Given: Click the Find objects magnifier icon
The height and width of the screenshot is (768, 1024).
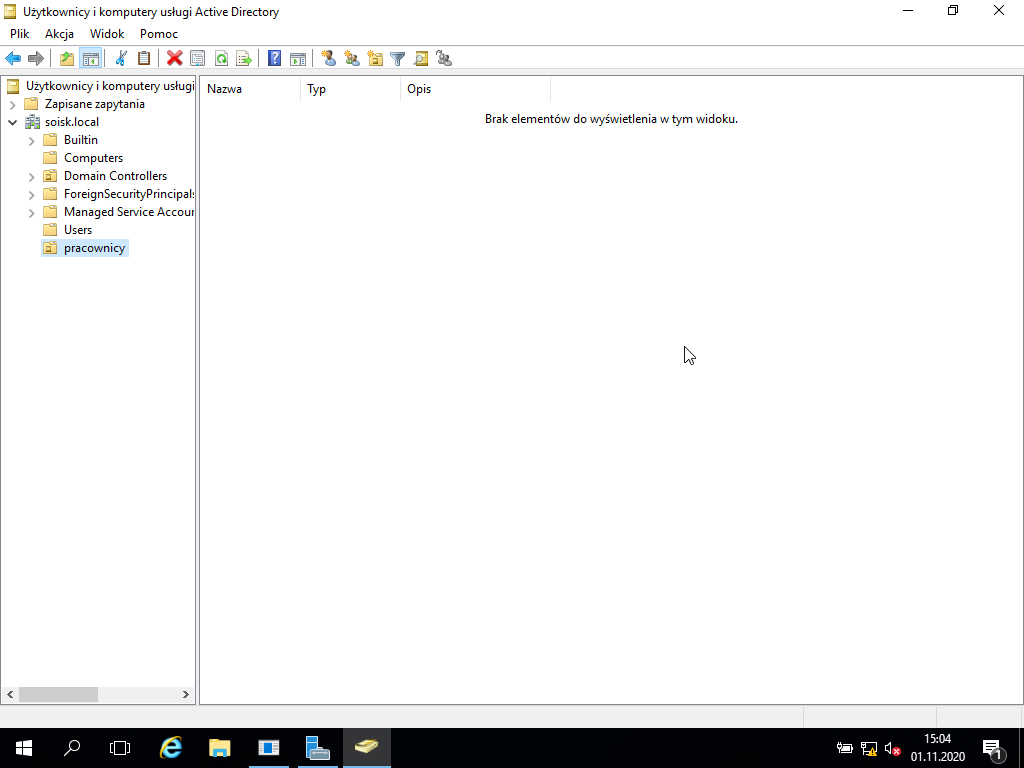Looking at the screenshot, I should point(421,58).
